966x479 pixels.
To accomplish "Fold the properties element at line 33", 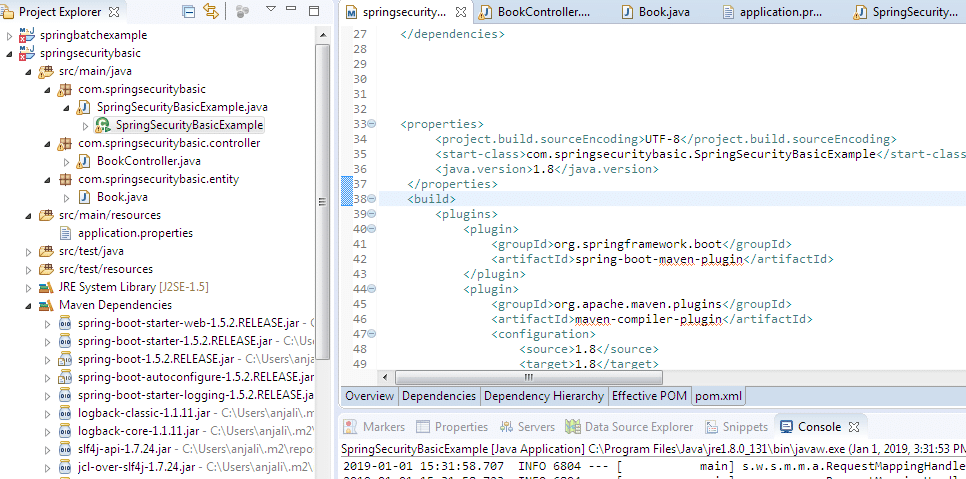I will (x=372, y=124).
